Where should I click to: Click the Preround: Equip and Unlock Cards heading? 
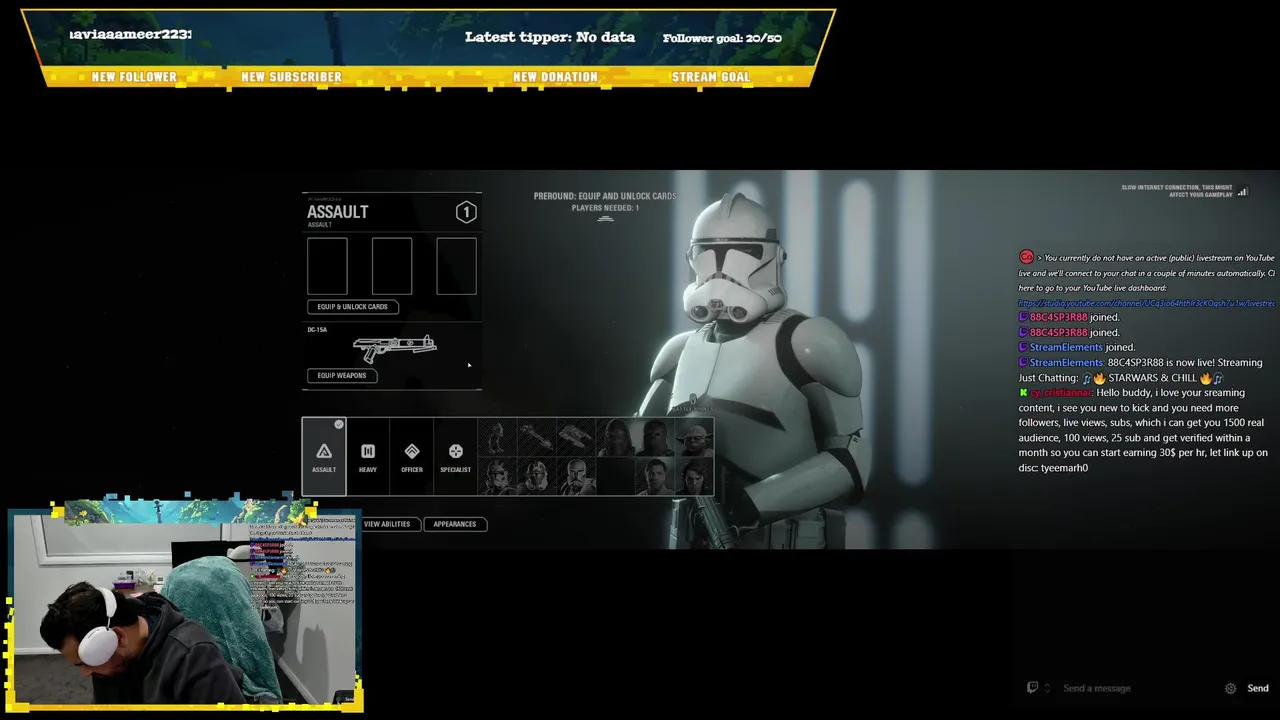605,196
